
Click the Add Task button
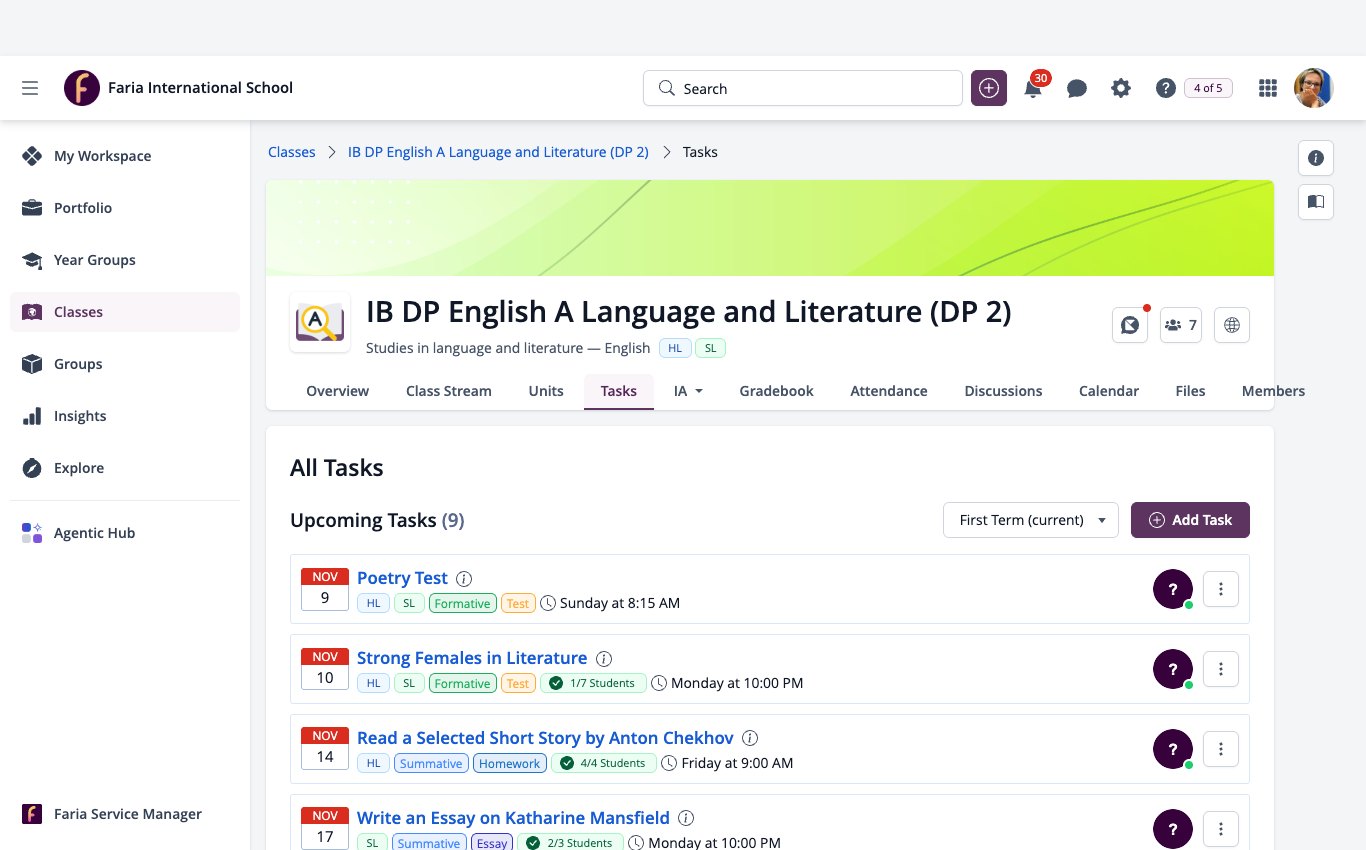coord(1190,520)
